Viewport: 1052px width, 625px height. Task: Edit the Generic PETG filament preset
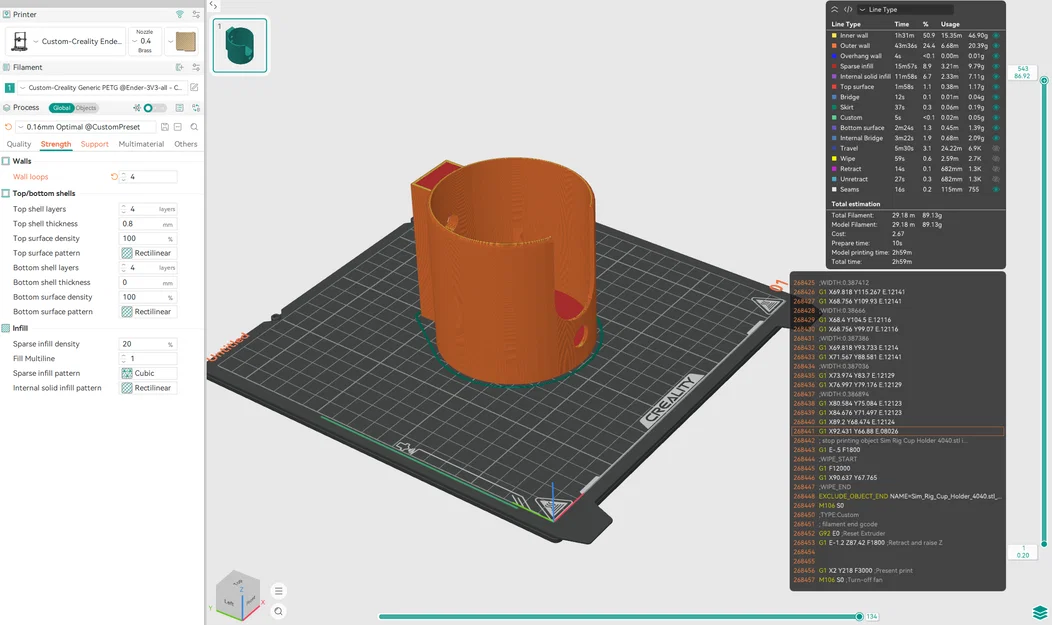(194, 87)
